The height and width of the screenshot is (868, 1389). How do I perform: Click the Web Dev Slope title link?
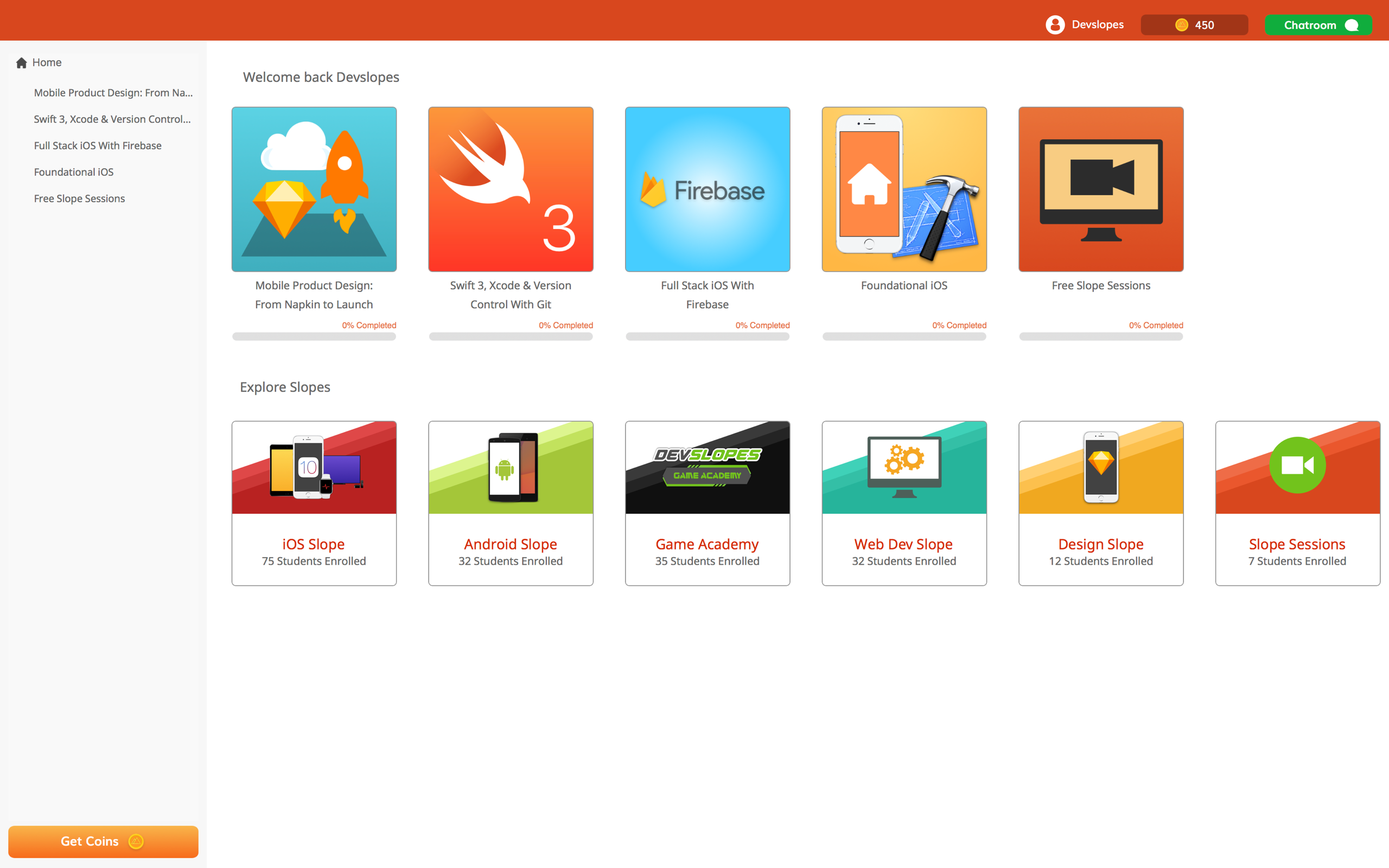[903, 544]
